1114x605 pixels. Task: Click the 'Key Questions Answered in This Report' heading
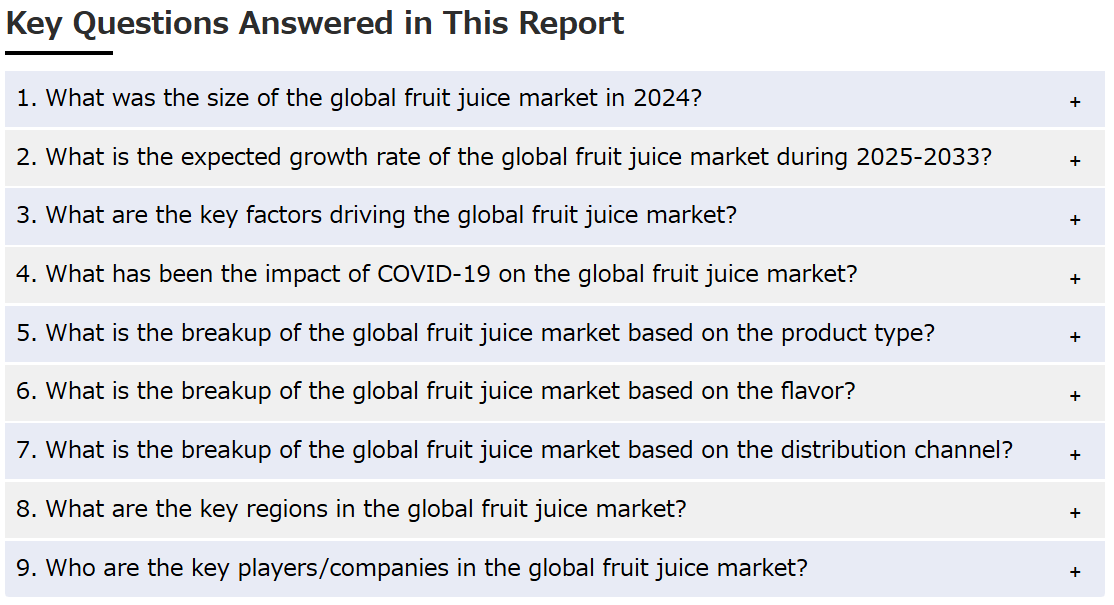[x=315, y=23]
